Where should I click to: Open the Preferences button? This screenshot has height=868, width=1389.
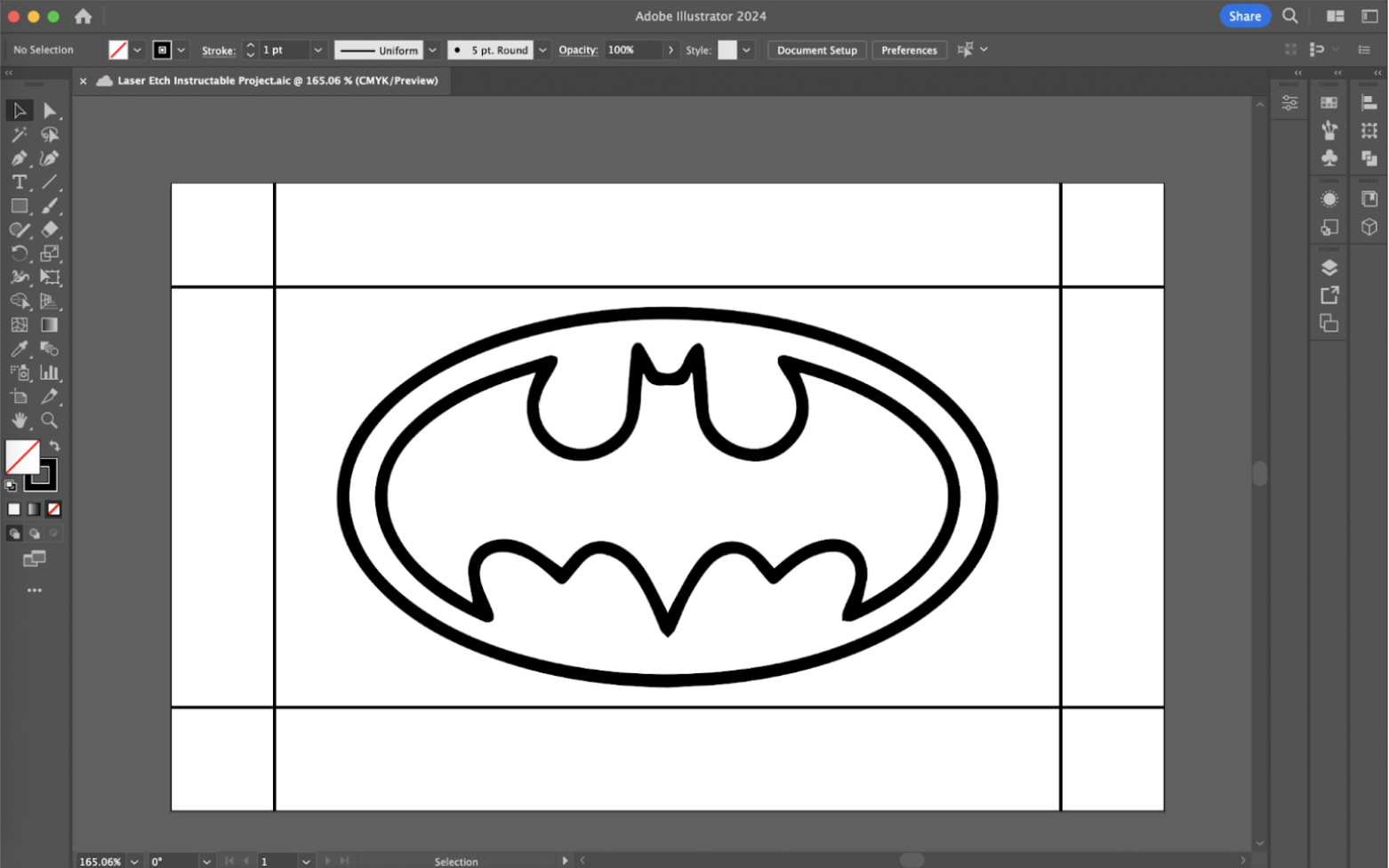pyautogui.click(x=909, y=51)
